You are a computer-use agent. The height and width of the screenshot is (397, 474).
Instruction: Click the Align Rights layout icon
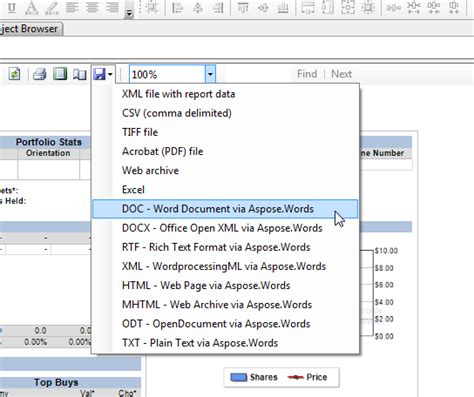[x=218, y=8]
